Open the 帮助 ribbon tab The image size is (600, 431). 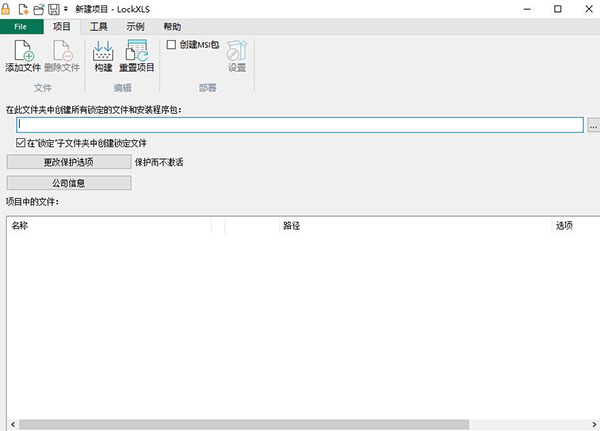click(x=172, y=26)
